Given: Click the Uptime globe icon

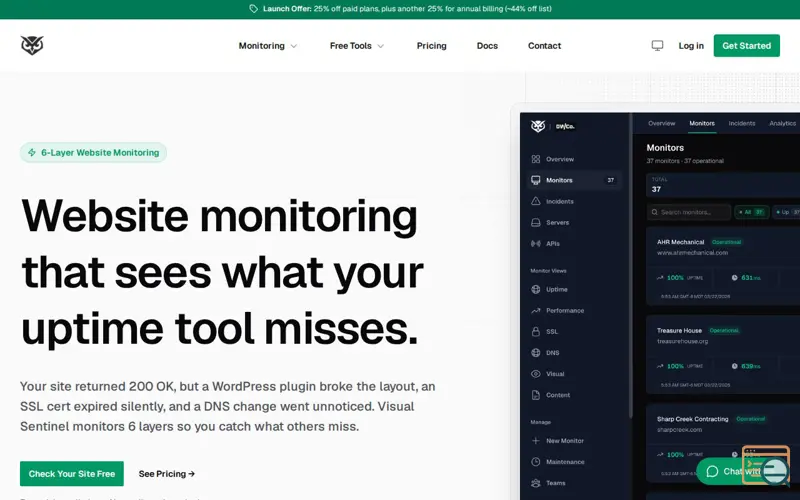Looking at the screenshot, I should click(x=536, y=289).
